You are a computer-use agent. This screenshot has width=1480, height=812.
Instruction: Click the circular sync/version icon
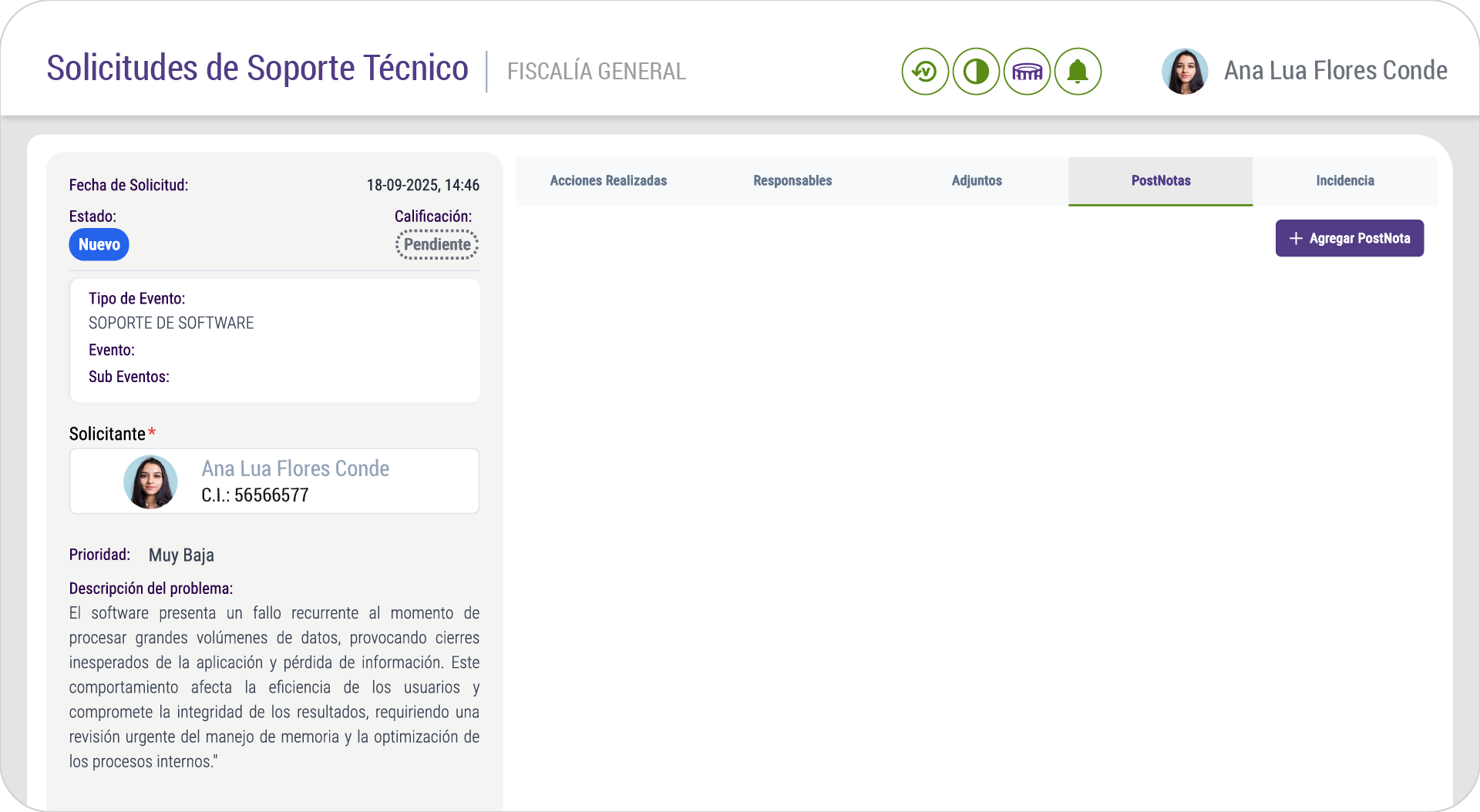(x=924, y=71)
